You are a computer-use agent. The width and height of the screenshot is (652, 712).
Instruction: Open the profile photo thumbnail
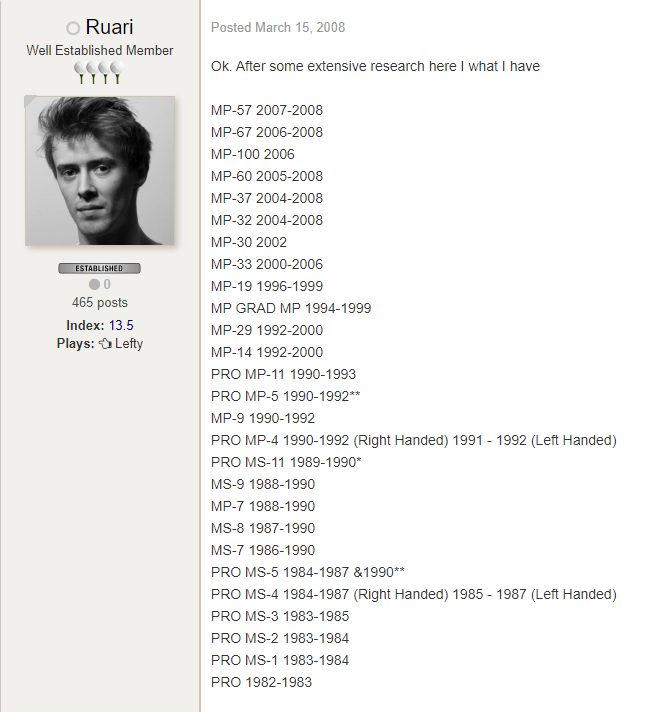(x=99, y=170)
